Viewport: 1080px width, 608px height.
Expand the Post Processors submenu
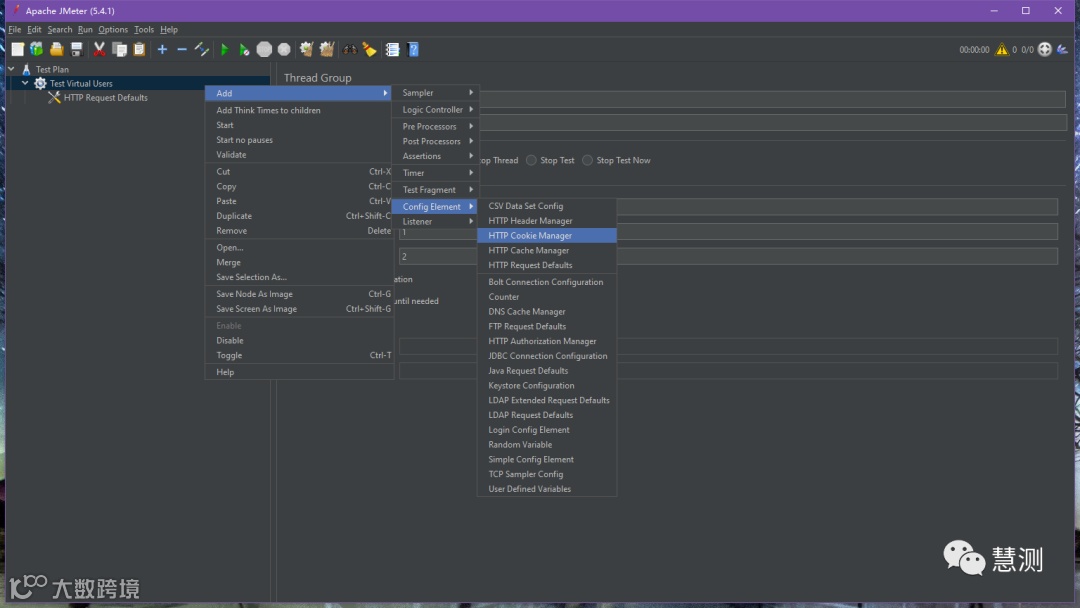point(435,141)
